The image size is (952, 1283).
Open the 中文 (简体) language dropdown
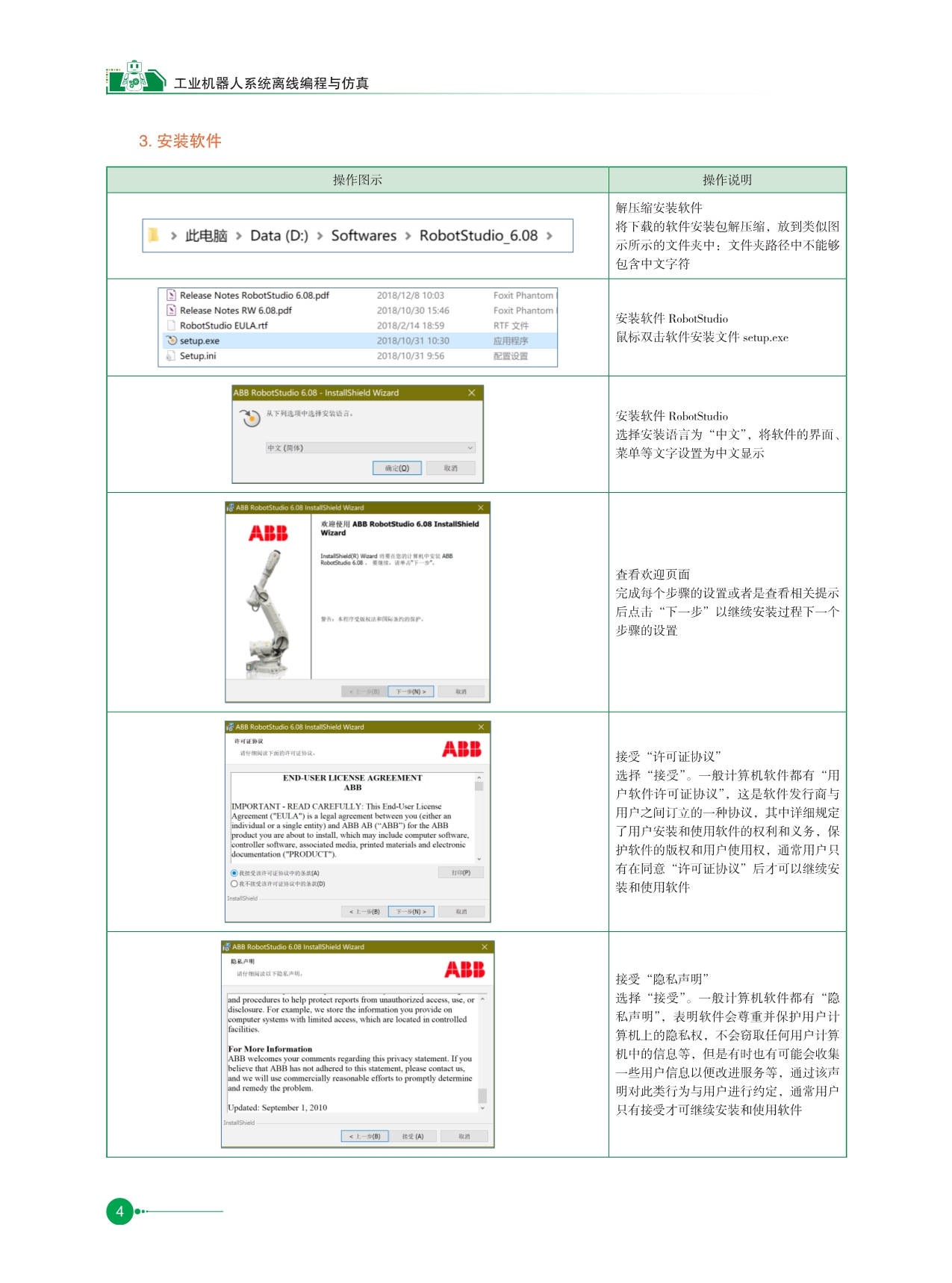(370, 448)
